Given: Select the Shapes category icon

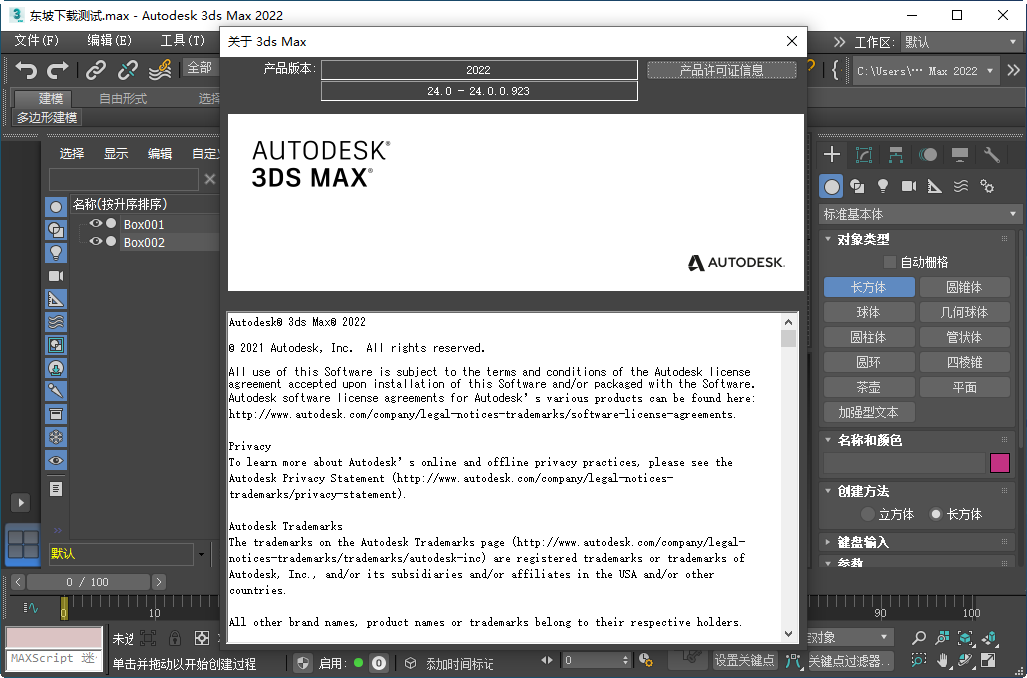Looking at the screenshot, I should [x=858, y=185].
